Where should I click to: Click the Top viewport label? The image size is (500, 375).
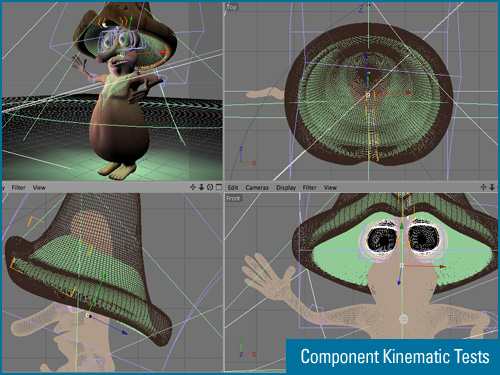point(232,7)
